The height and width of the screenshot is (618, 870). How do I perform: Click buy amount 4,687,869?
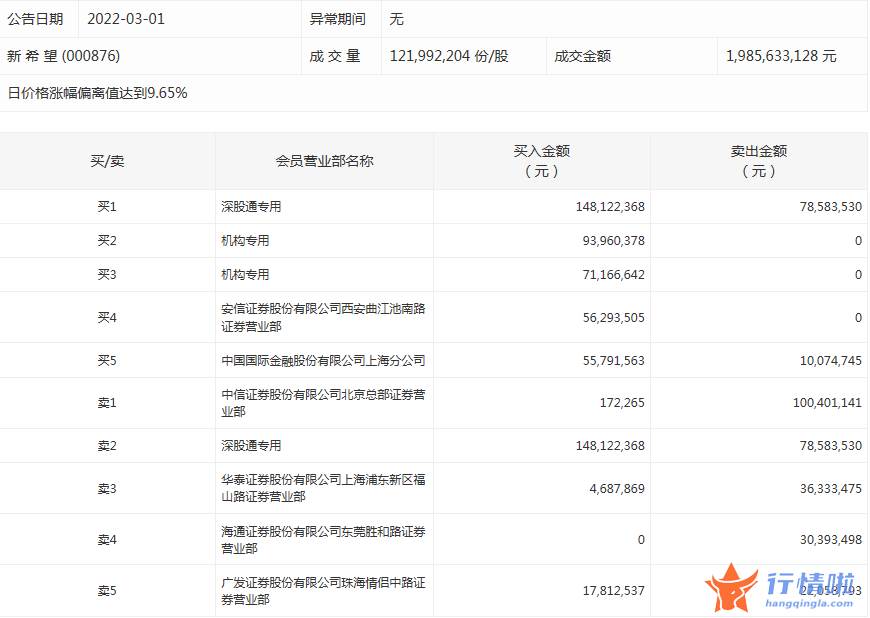point(617,489)
